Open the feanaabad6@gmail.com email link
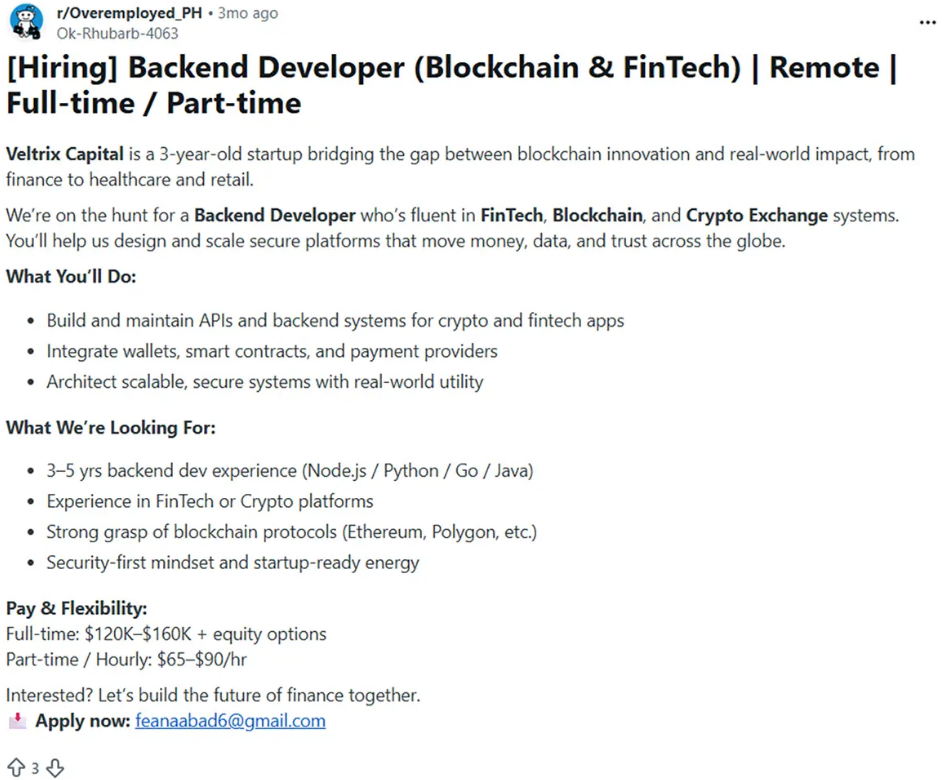This screenshot has height=780, width=945. pyautogui.click(x=230, y=721)
